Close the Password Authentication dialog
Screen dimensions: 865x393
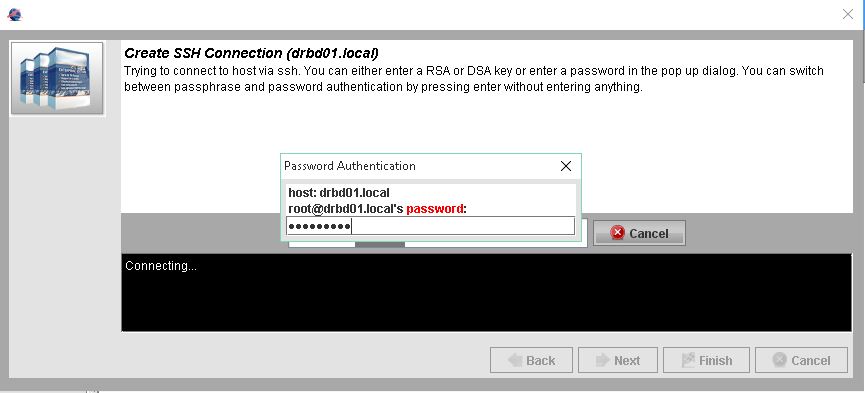point(565,166)
